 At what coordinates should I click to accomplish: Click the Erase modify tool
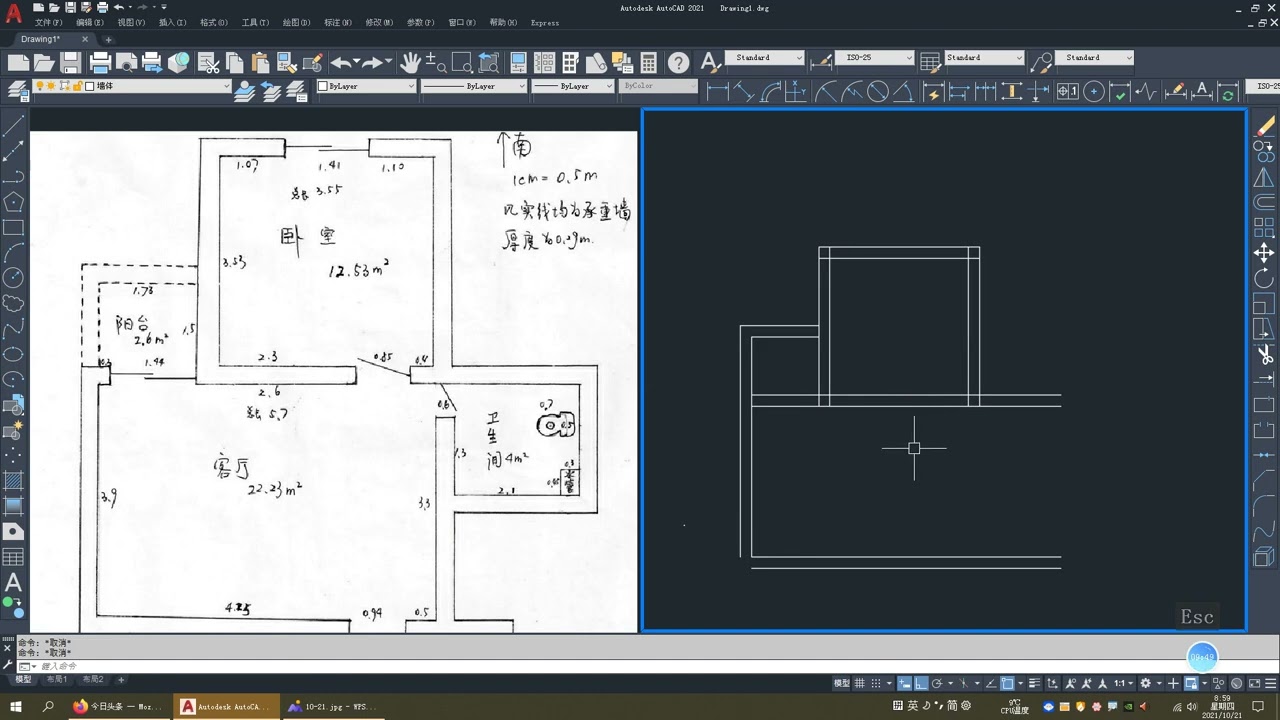[x=1264, y=125]
